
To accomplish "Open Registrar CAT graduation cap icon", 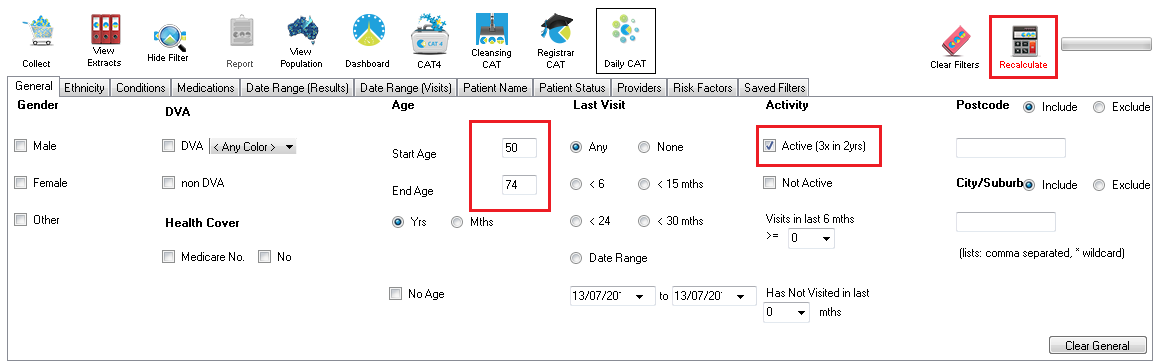I will tap(555, 29).
